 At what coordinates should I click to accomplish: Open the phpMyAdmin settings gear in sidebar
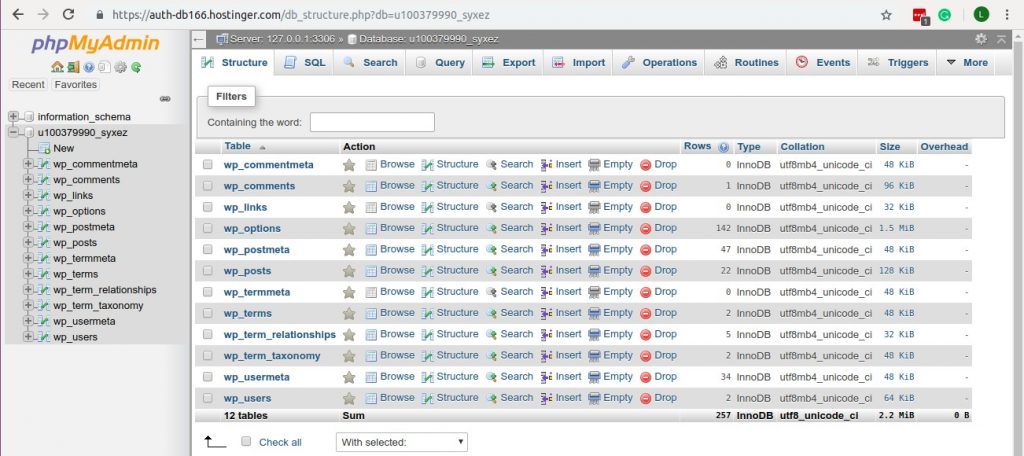point(120,67)
